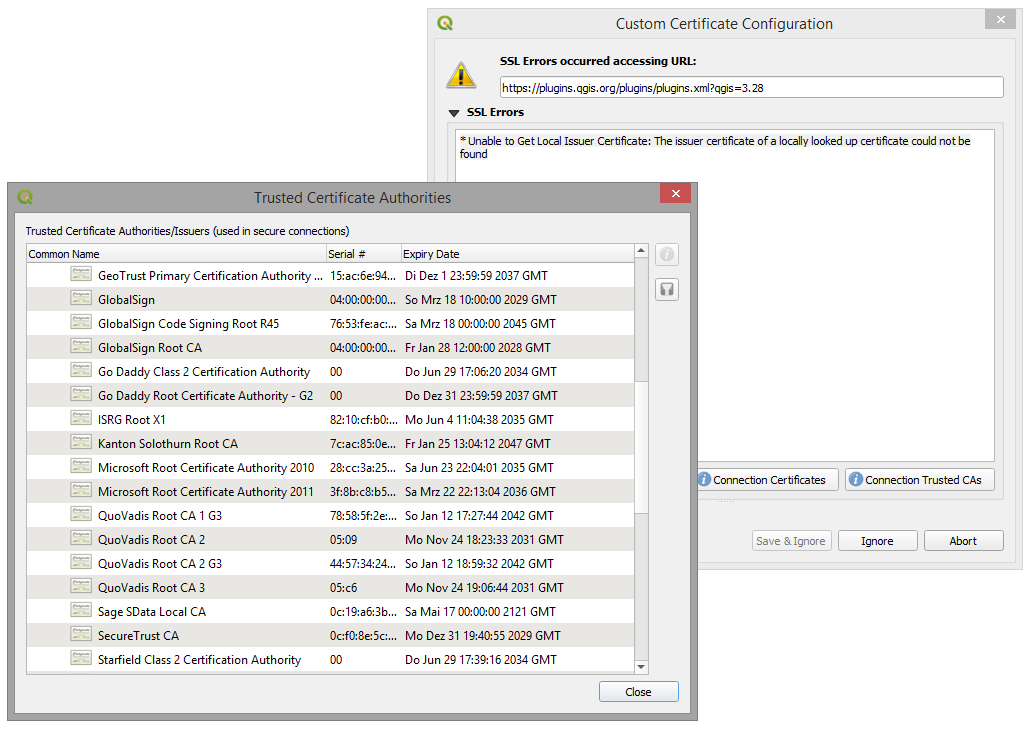This screenshot has height=729, width=1028.
Task: Click the info icon in Trusted Certificate Authorities dialog
Action: pos(666,254)
